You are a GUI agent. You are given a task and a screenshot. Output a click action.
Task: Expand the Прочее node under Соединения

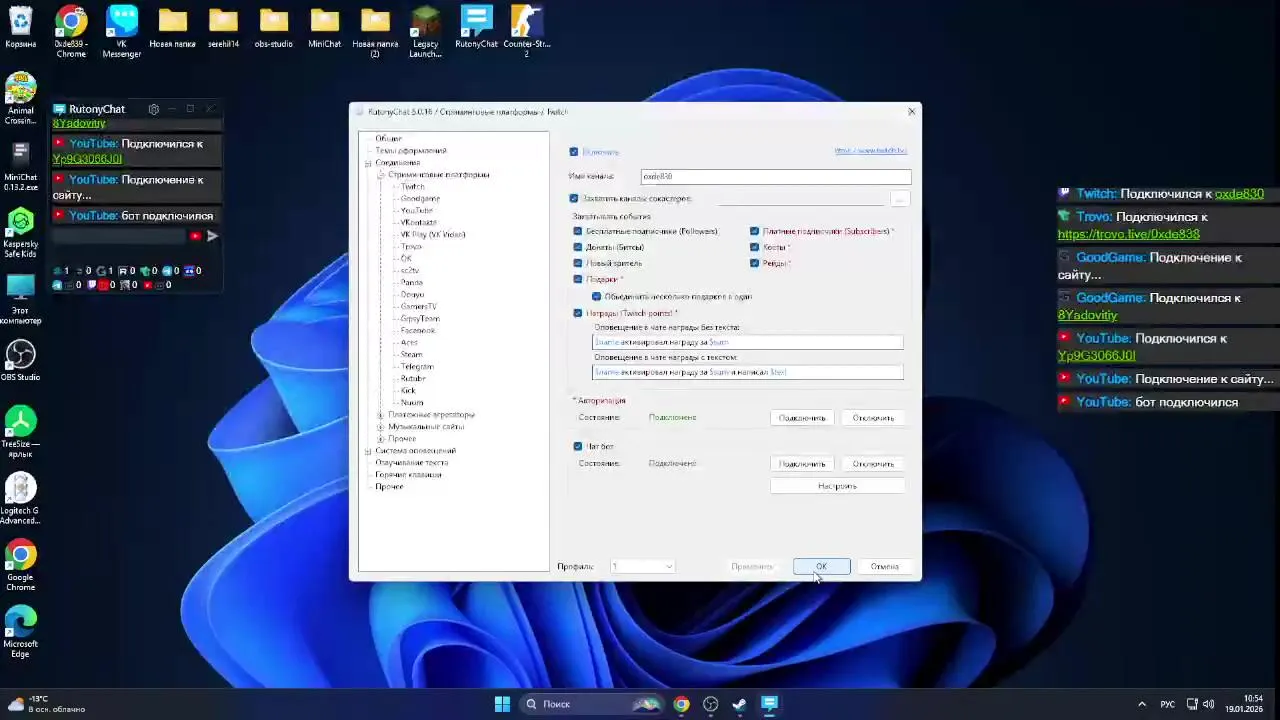(x=380, y=439)
